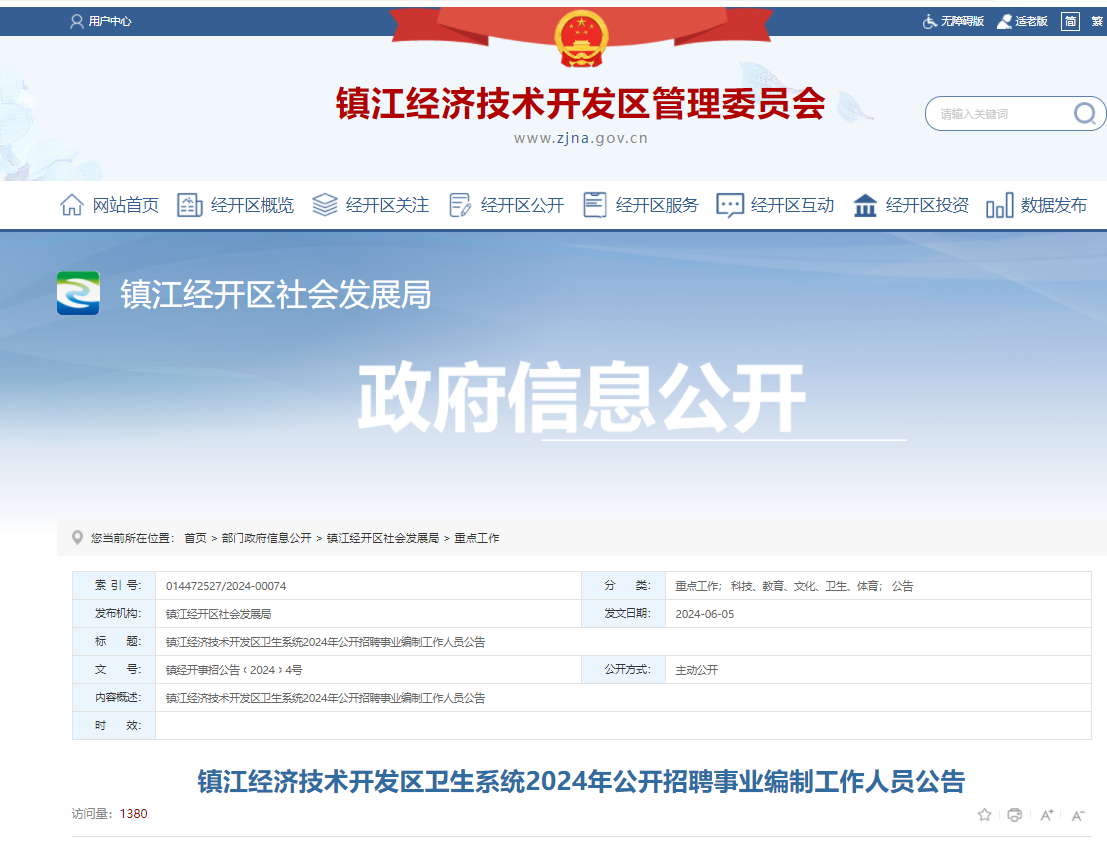Screen dimensions: 1107x849
Task: Enable the elder-friendly 适老版 mode
Action: 1026,20
